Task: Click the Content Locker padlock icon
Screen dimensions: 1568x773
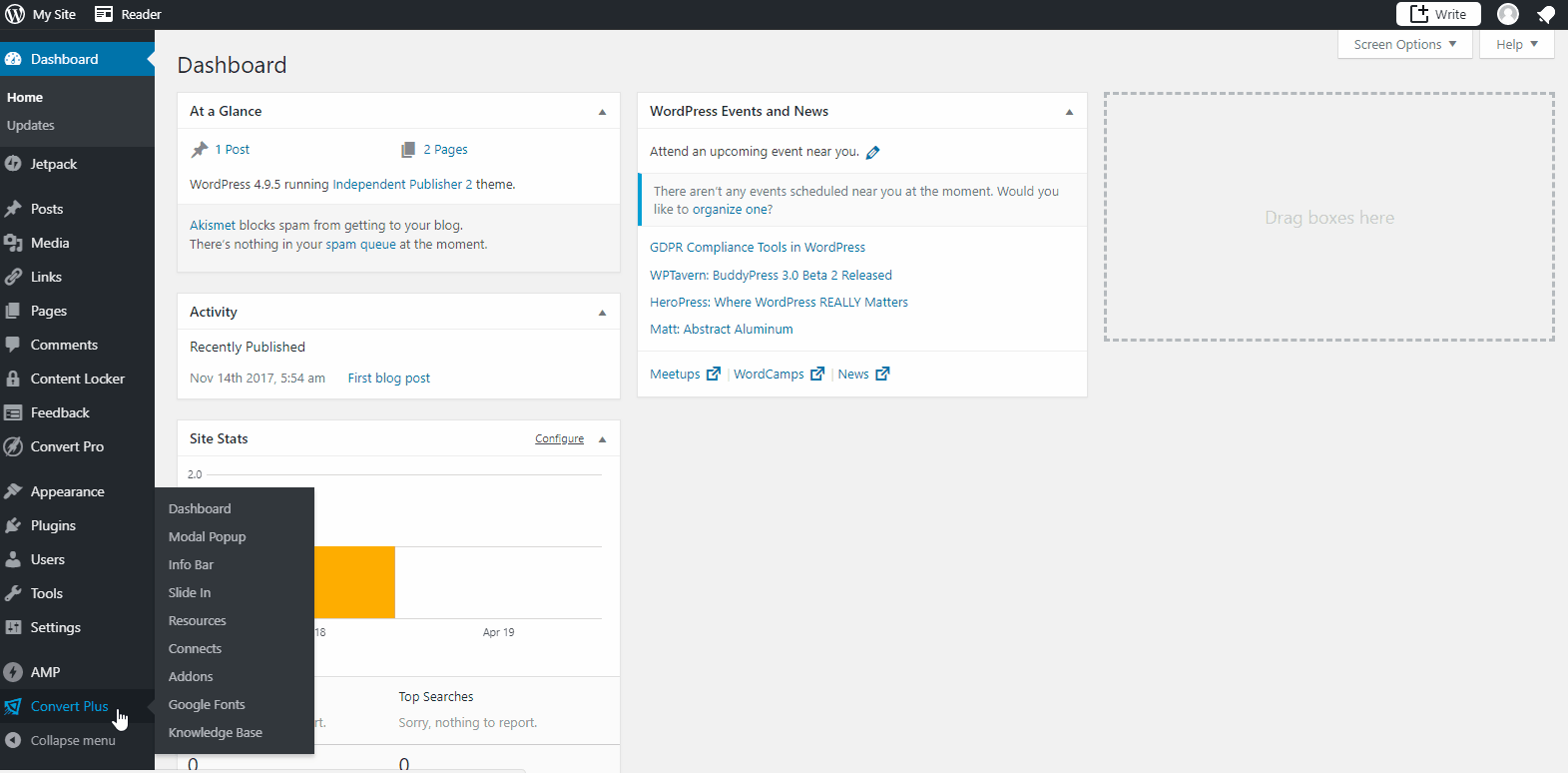Action: tap(13, 379)
